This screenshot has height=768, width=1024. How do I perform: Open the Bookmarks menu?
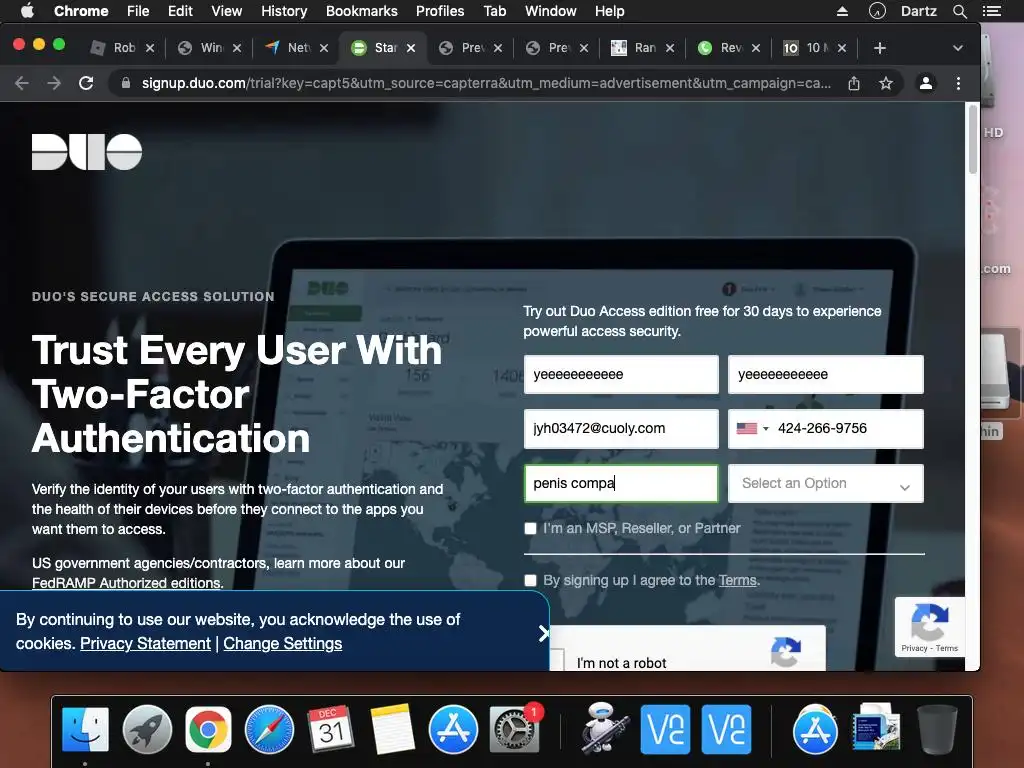click(362, 11)
